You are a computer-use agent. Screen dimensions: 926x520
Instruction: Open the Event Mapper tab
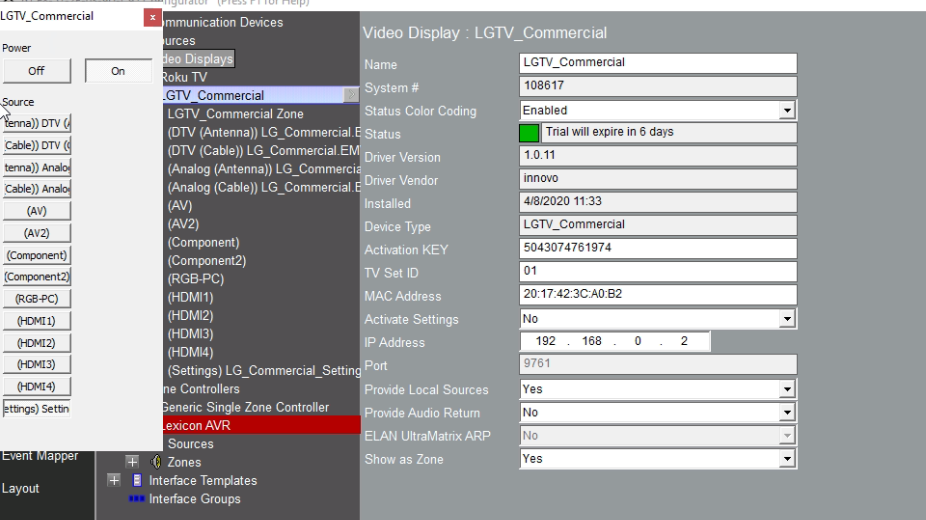(40, 456)
